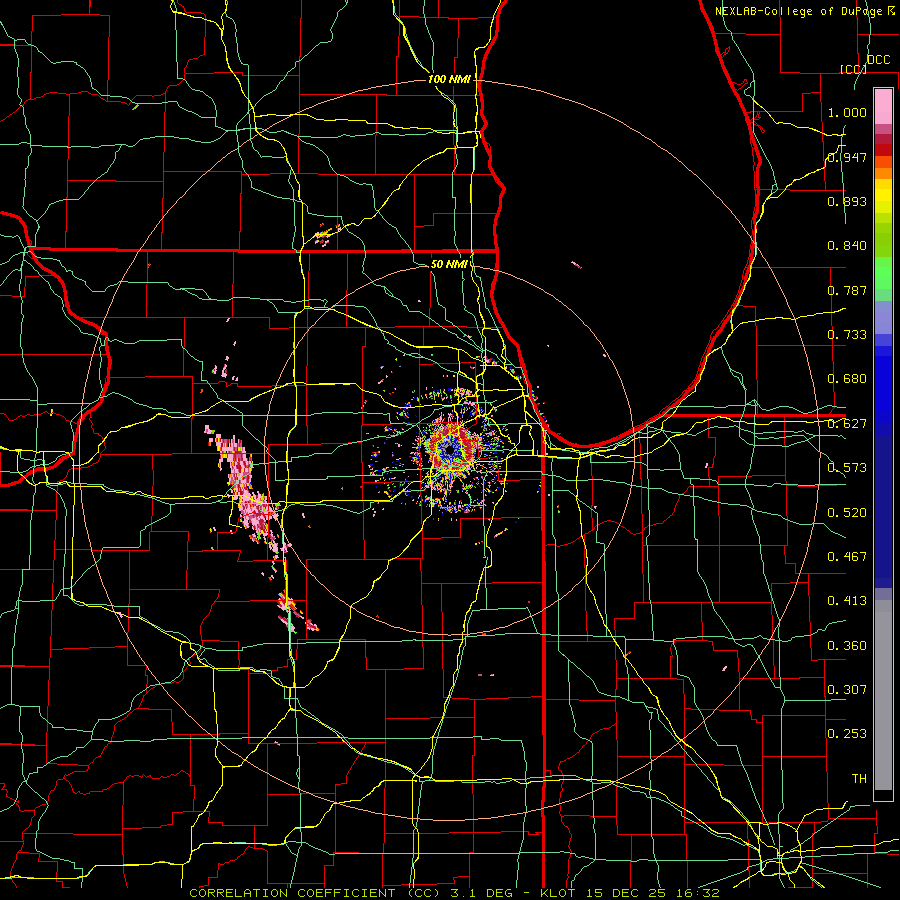
Task: Click the [CC] color scale heading
Action: point(853,69)
